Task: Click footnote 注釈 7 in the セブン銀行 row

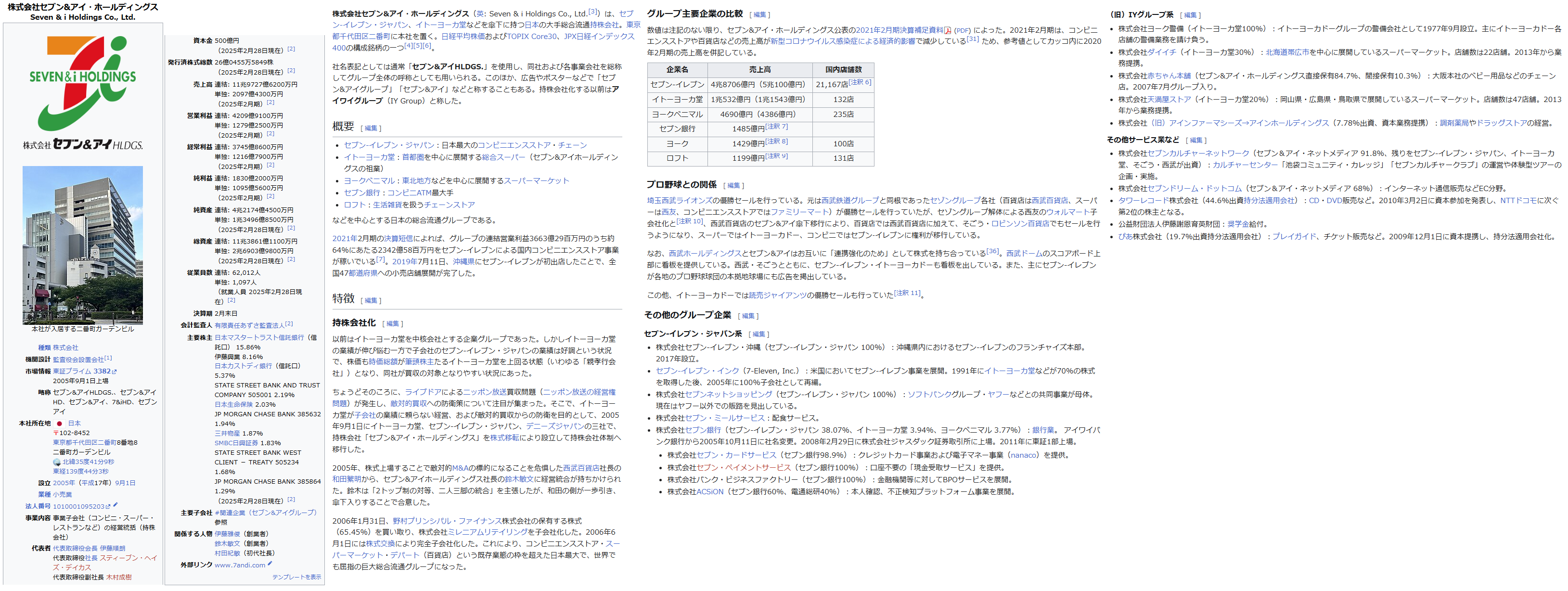Action: point(777,127)
